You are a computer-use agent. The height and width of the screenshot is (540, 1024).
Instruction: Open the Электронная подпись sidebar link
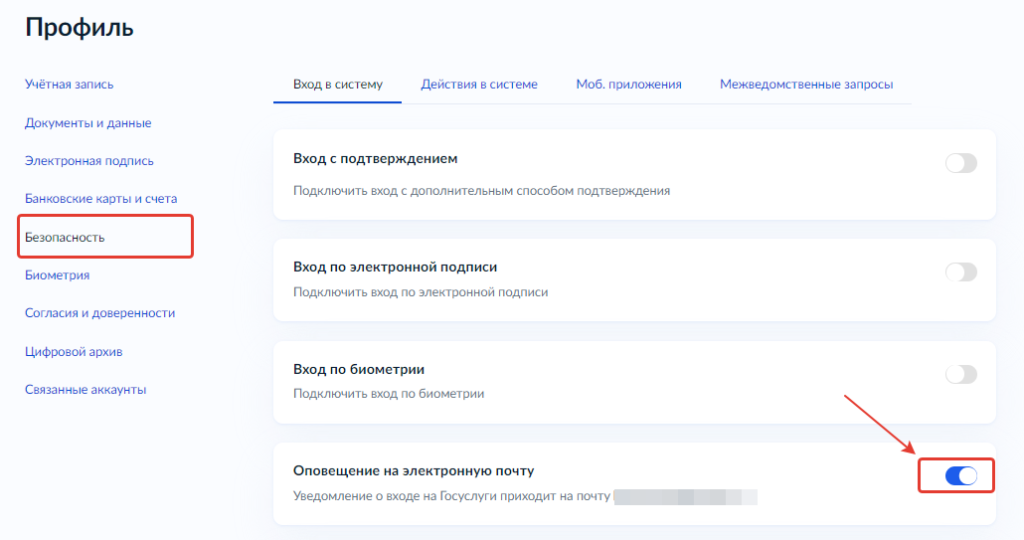coord(89,161)
